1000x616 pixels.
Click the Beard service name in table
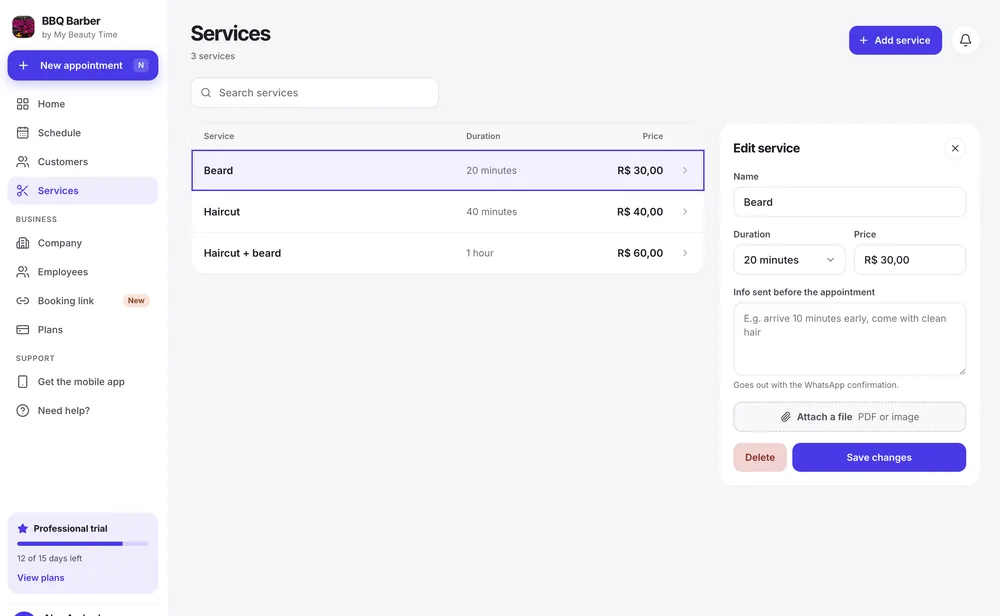[x=218, y=170]
